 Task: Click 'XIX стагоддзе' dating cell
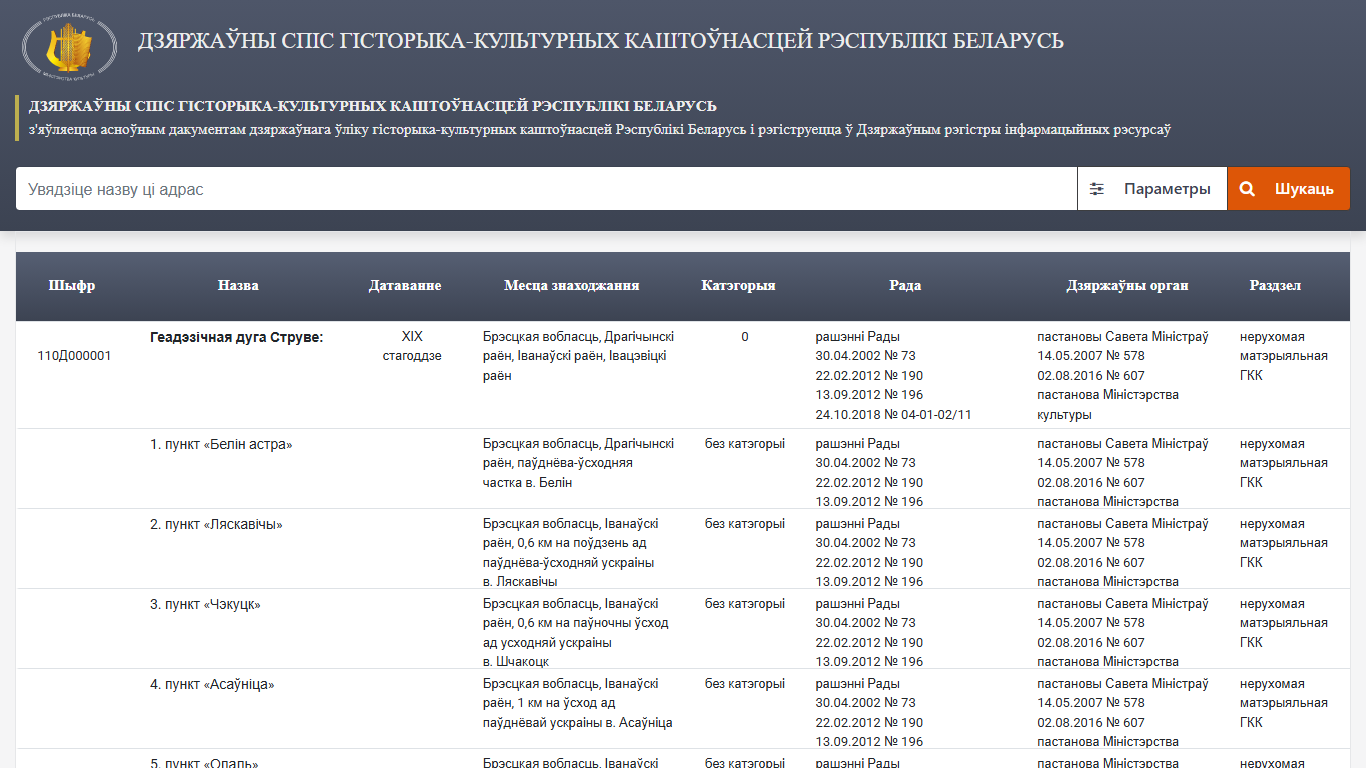coord(412,346)
